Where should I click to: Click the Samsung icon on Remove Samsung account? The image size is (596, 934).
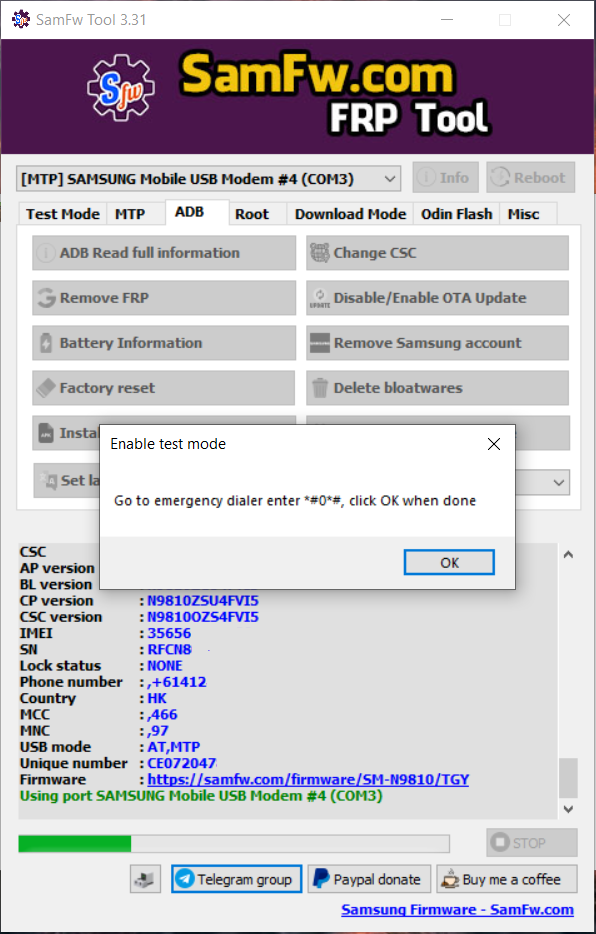(x=320, y=343)
